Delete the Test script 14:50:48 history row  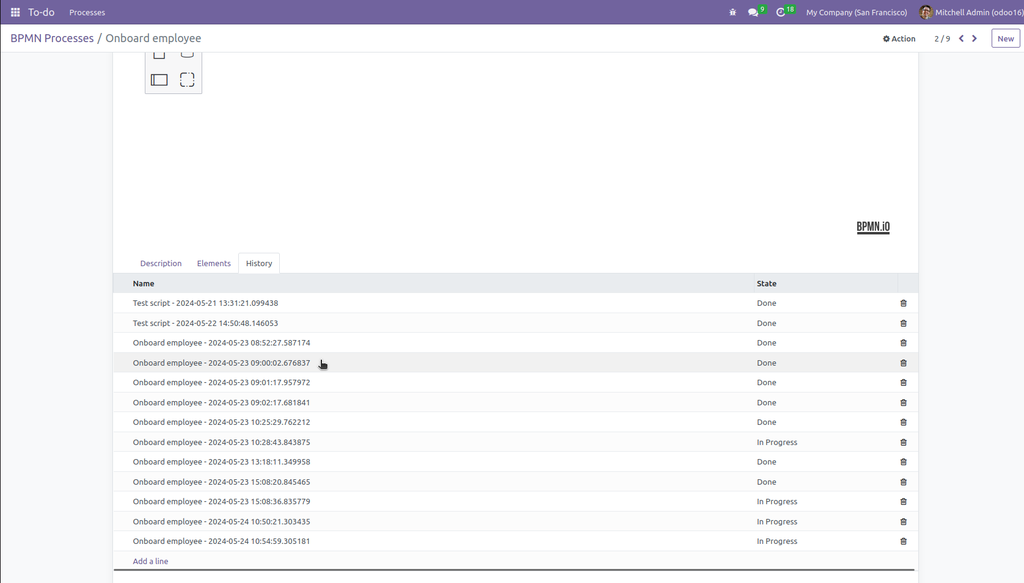coord(904,323)
